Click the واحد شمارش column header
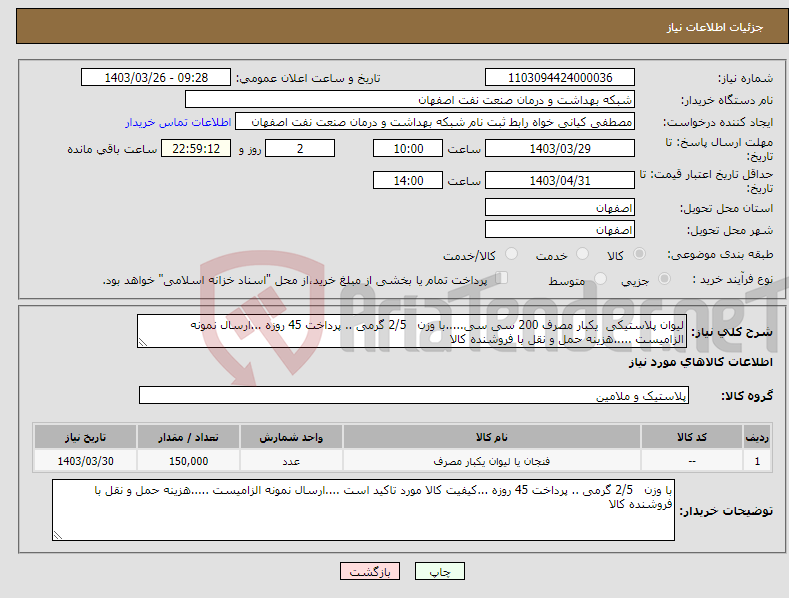 [x=291, y=437]
